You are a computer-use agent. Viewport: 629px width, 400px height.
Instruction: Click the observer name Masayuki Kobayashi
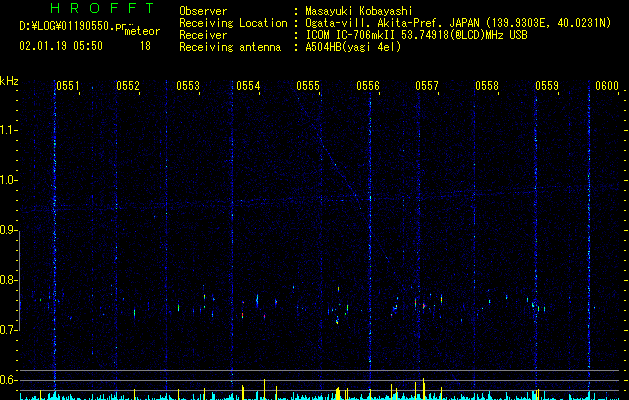(358, 11)
